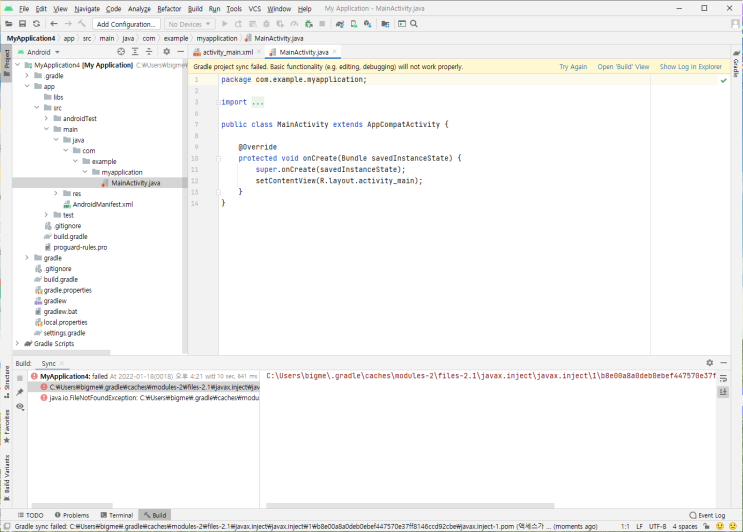Open the SDK Manager toolbar icon
The height and width of the screenshot is (532, 743).
click(368, 24)
